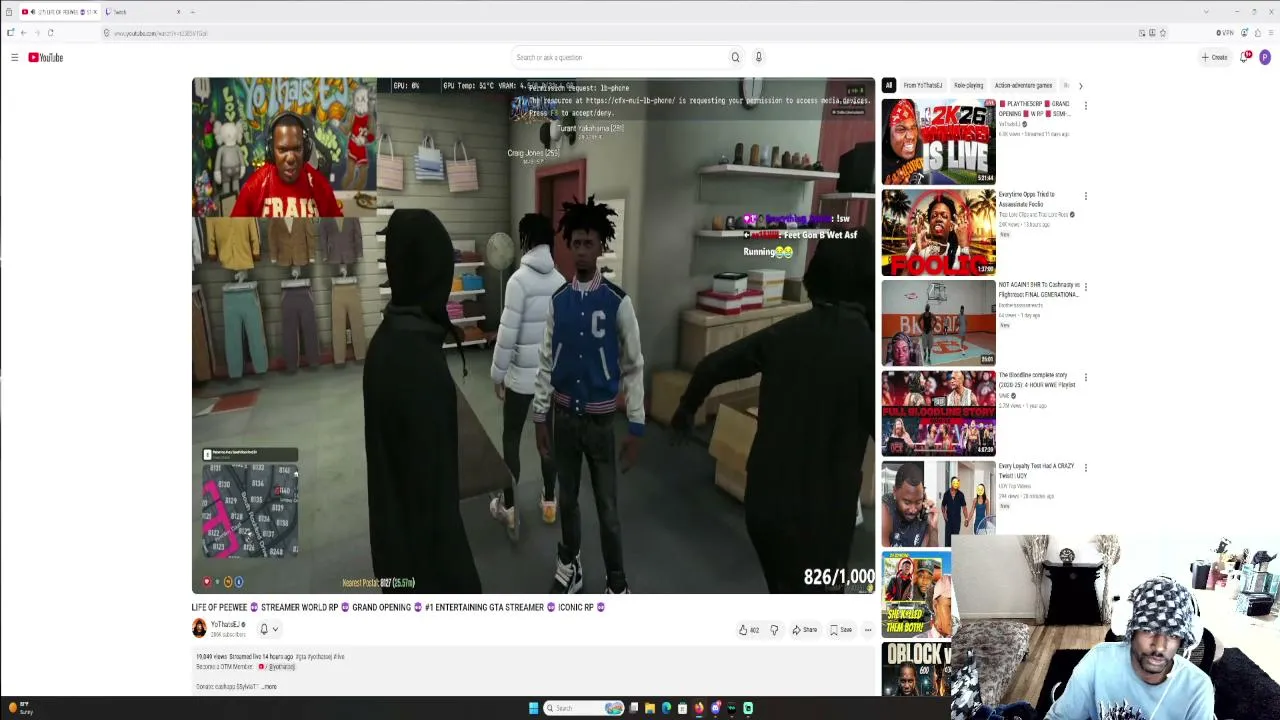The height and width of the screenshot is (720, 1280).
Task: Select the Role-playing filter chip
Action: [968, 86]
